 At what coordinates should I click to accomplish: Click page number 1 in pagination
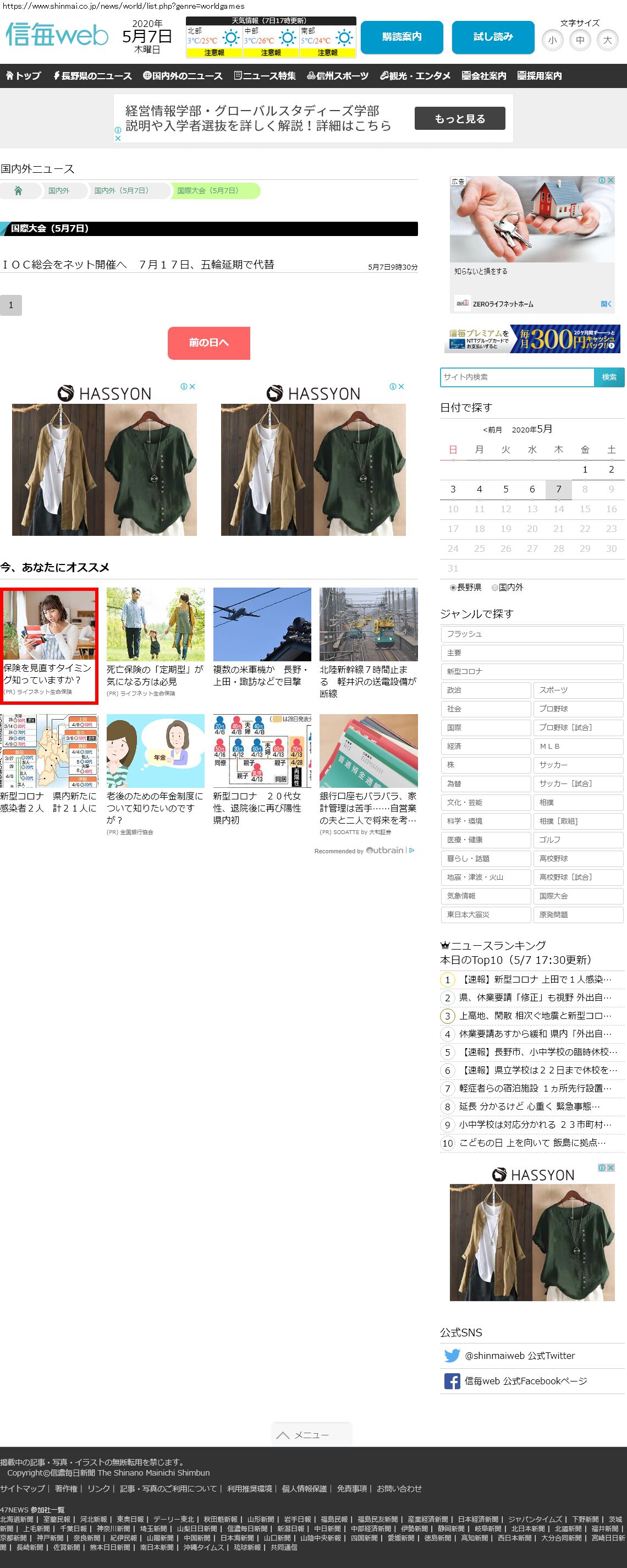click(x=11, y=305)
